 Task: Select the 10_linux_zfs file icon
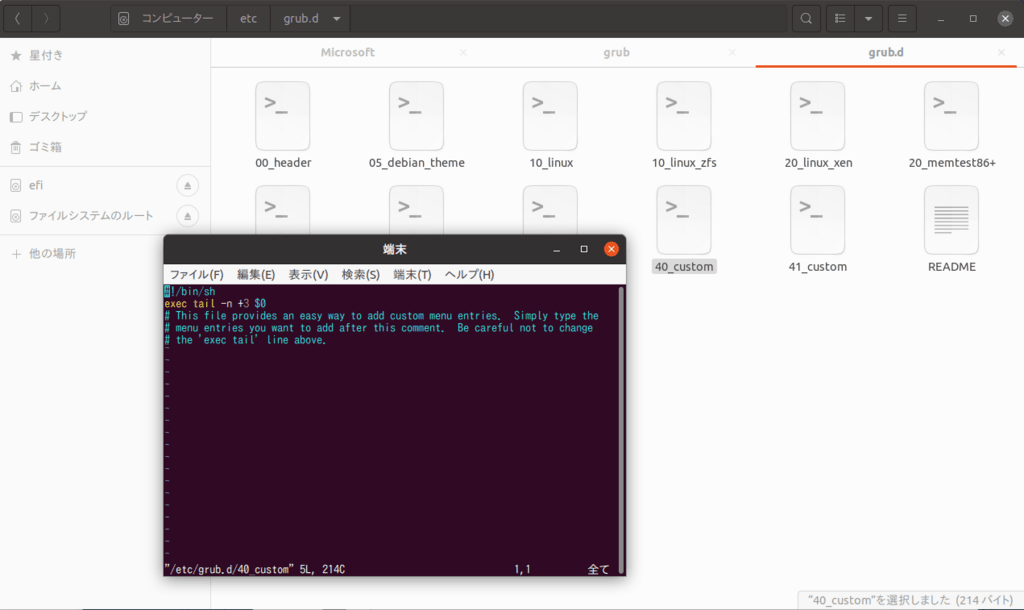[x=684, y=116]
